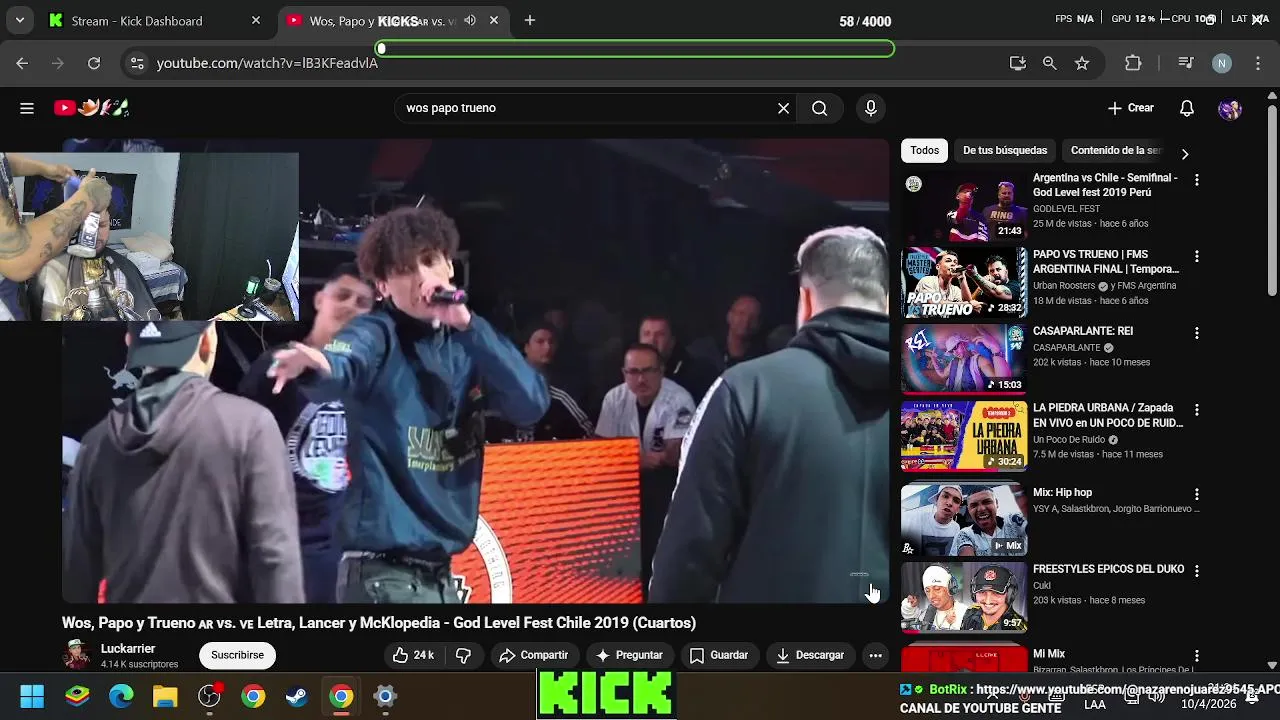Open Luckarrier channel name link
The width and height of the screenshot is (1280, 720).
pos(128,649)
